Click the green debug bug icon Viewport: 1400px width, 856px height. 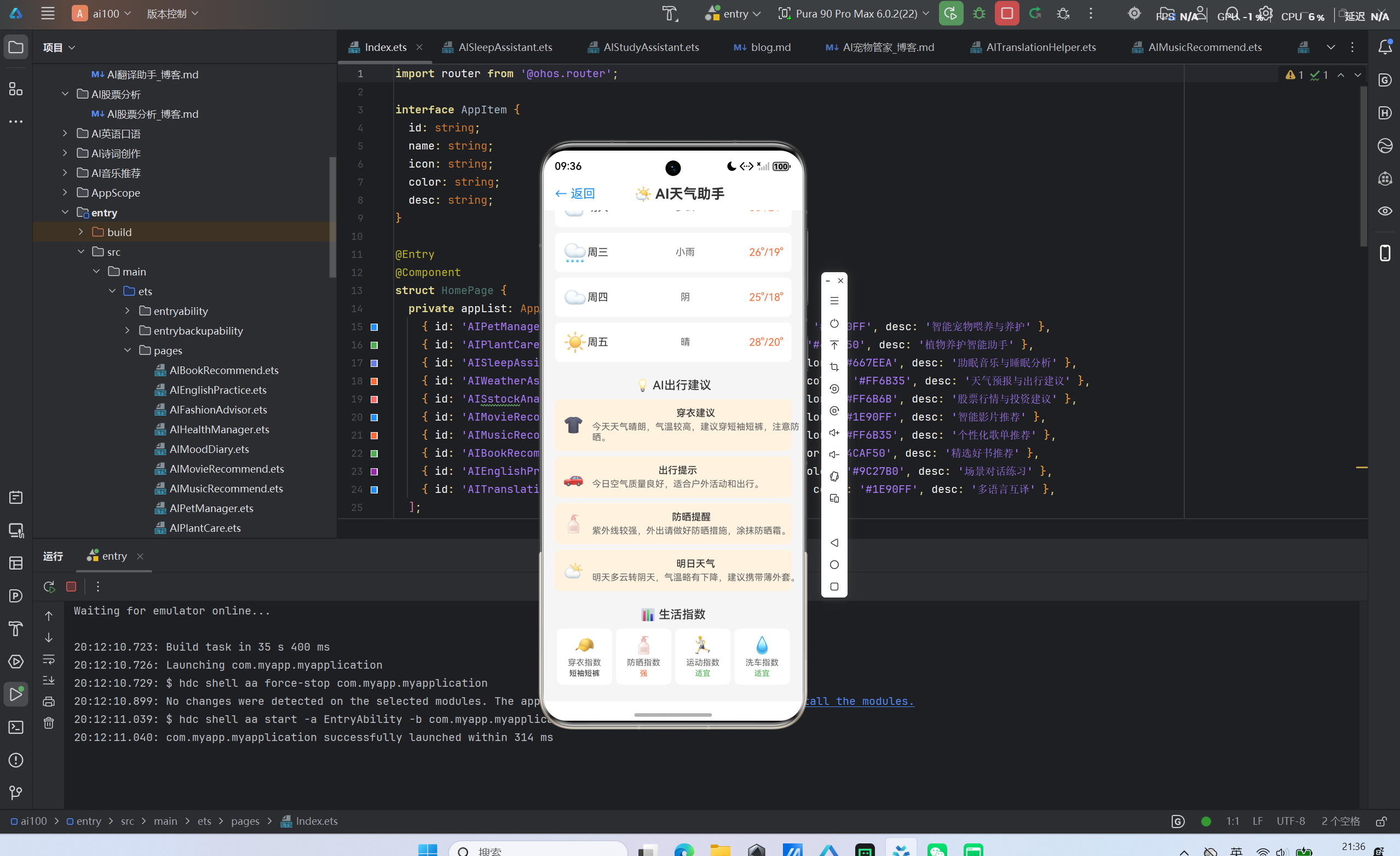[x=979, y=14]
